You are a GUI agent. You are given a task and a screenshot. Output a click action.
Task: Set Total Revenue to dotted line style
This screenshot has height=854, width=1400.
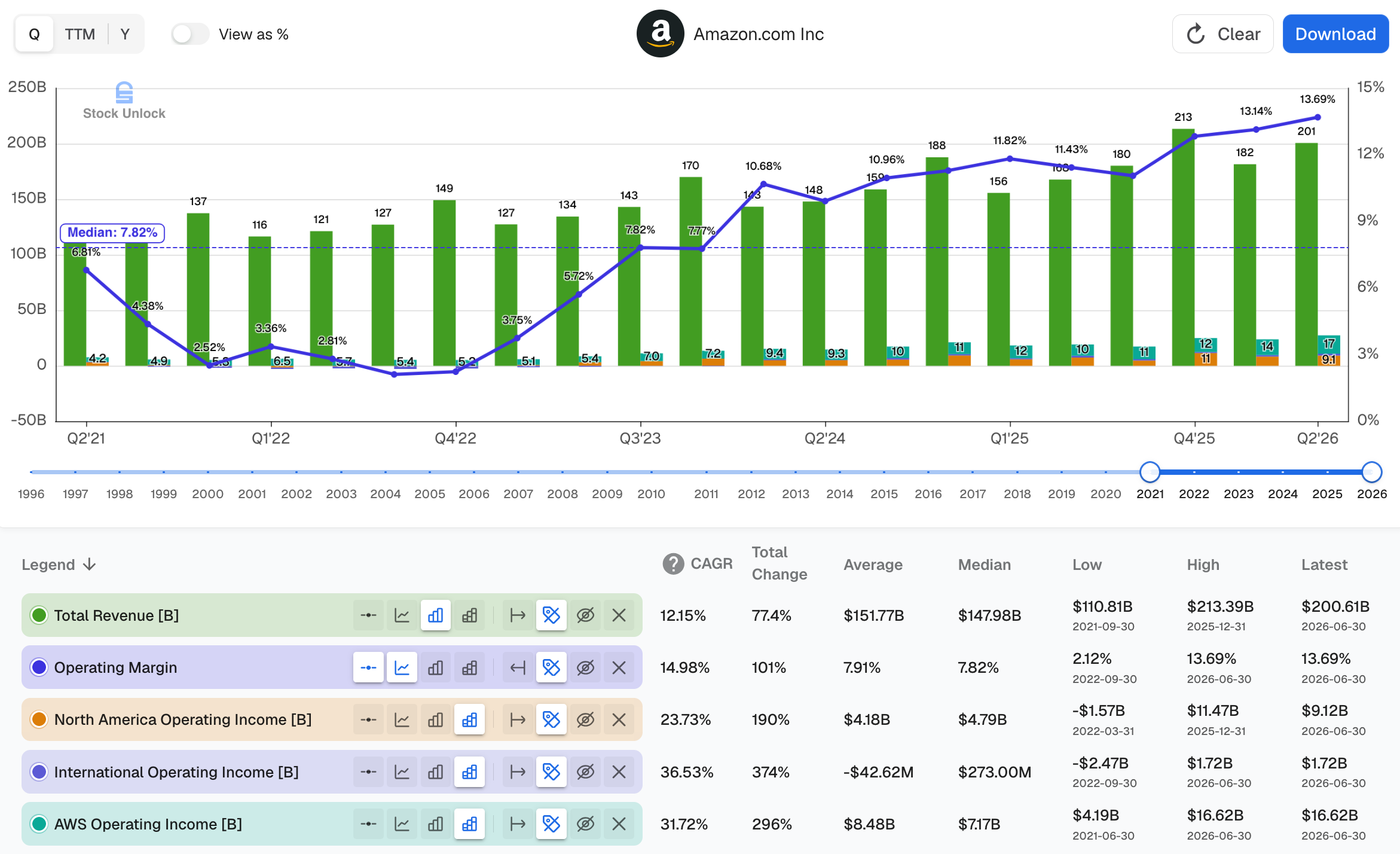pyautogui.click(x=368, y=615)
